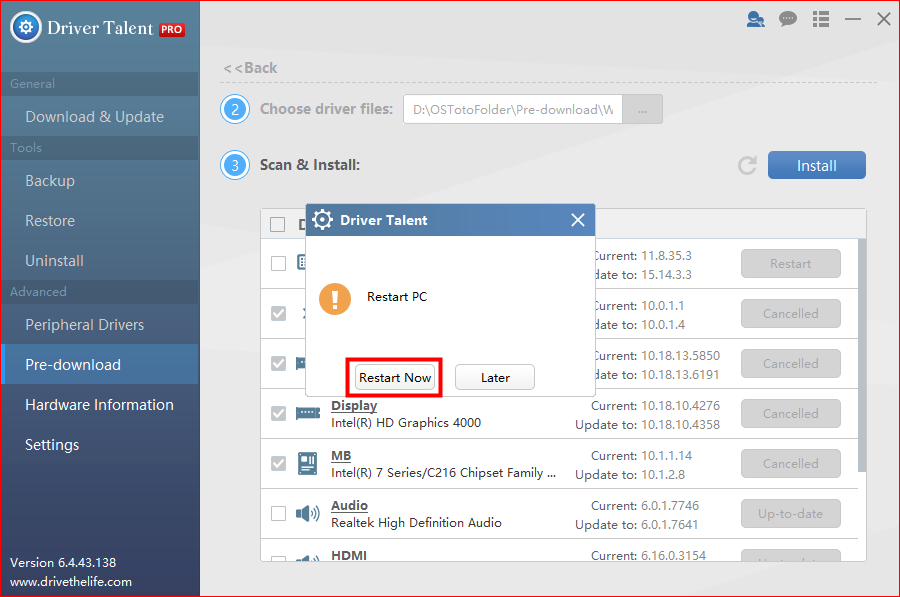Click the driver list vertical scrollbar
Image resolution: width=900 pixels, height=597 pixels.
coord(862,355)
